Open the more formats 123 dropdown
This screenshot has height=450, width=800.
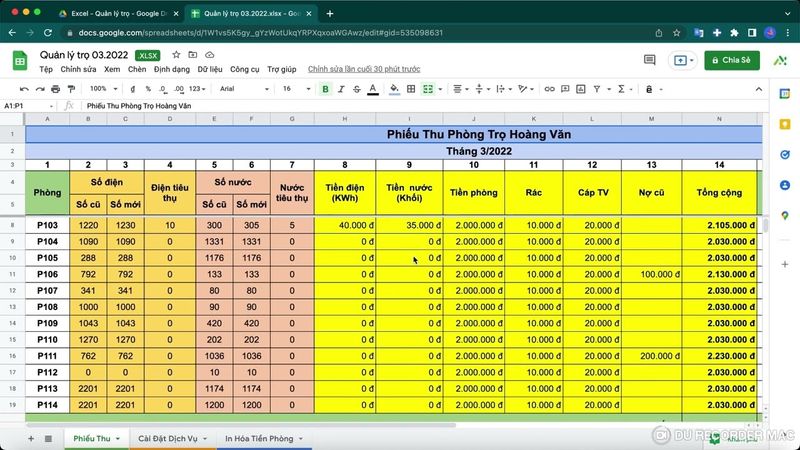(x=197, y=89)
